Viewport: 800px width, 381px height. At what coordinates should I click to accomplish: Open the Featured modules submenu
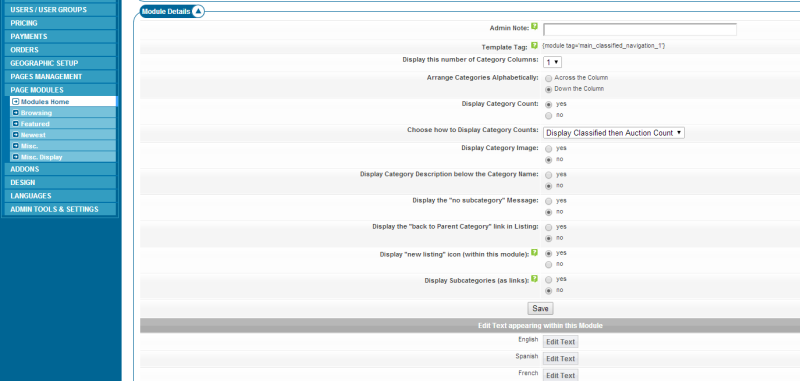[x=63, y=124]
